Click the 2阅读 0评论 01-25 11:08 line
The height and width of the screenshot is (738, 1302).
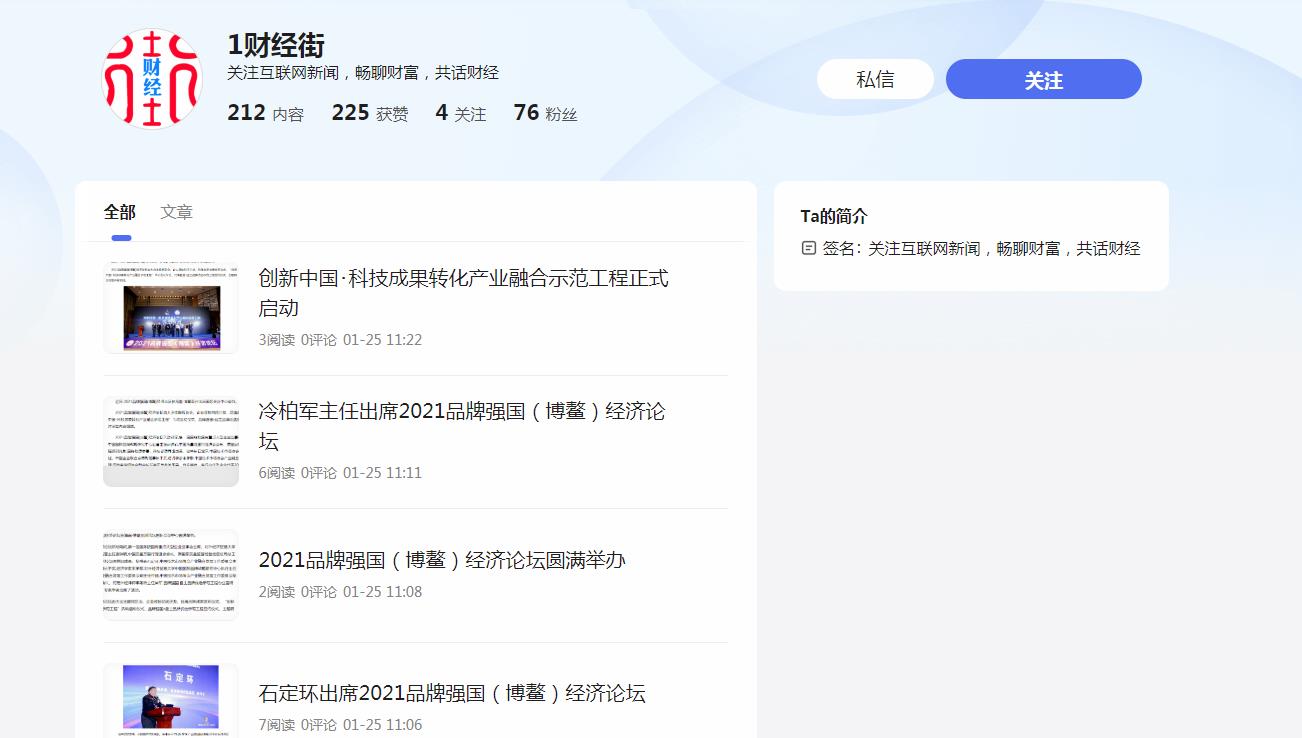tap(340, 592)
